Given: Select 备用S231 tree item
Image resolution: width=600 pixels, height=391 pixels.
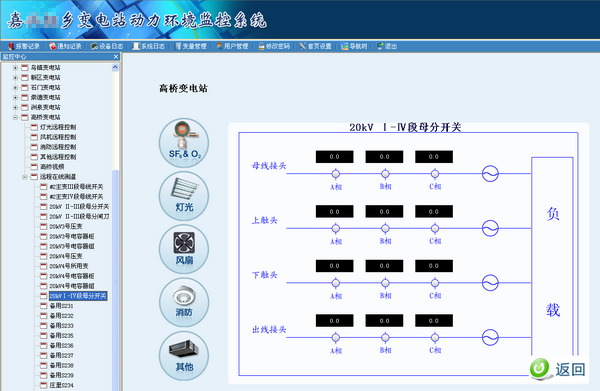Looking at the screenshot, I should coord(61,306).
